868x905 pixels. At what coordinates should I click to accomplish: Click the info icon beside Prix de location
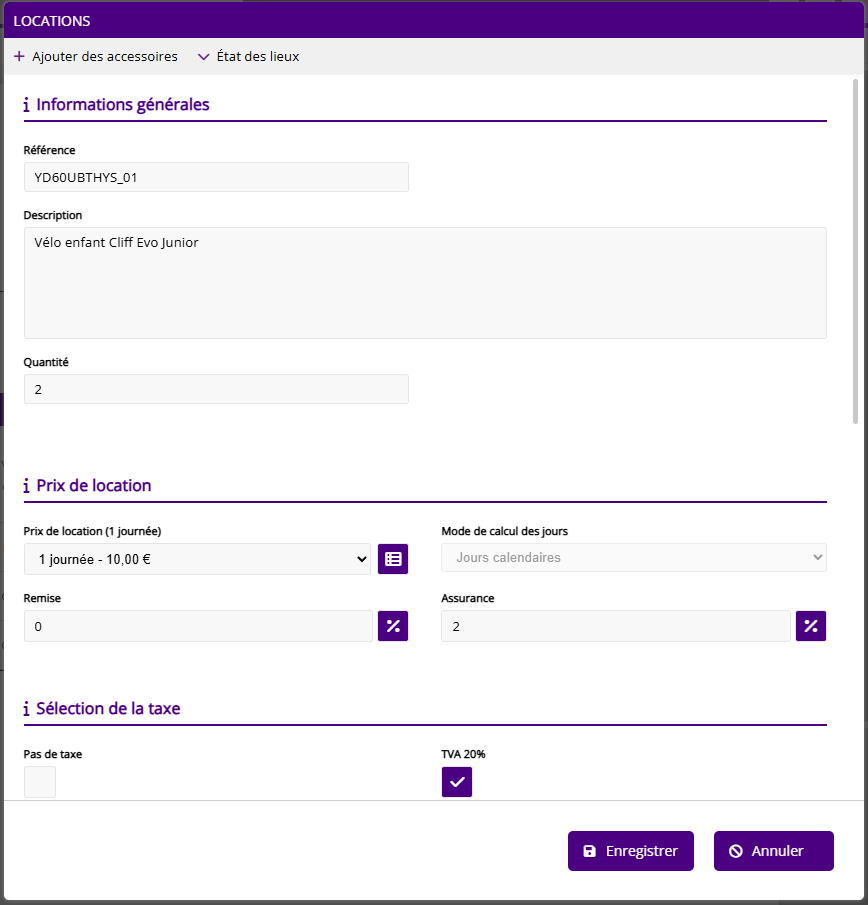(x=26, y=486)
